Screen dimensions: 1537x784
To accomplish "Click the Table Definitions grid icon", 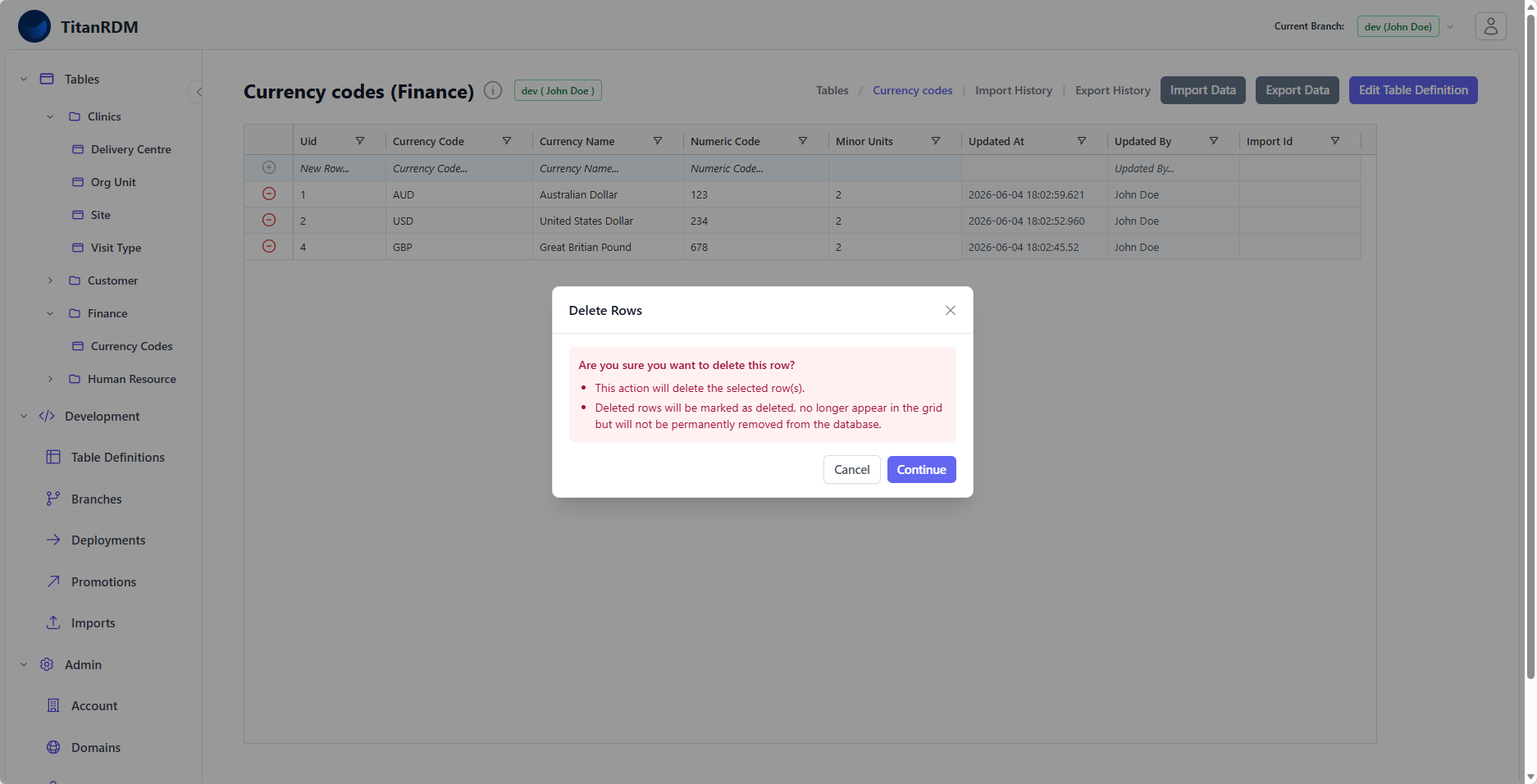I will pyautogui.click(x=53, y=457).
